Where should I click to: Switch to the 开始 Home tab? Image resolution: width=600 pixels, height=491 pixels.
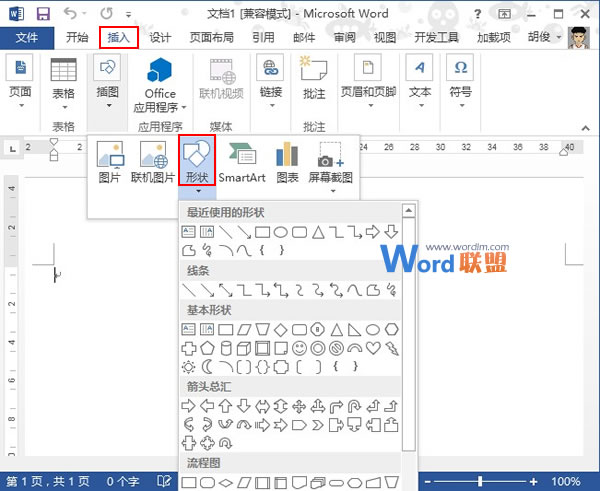point(77,38)
